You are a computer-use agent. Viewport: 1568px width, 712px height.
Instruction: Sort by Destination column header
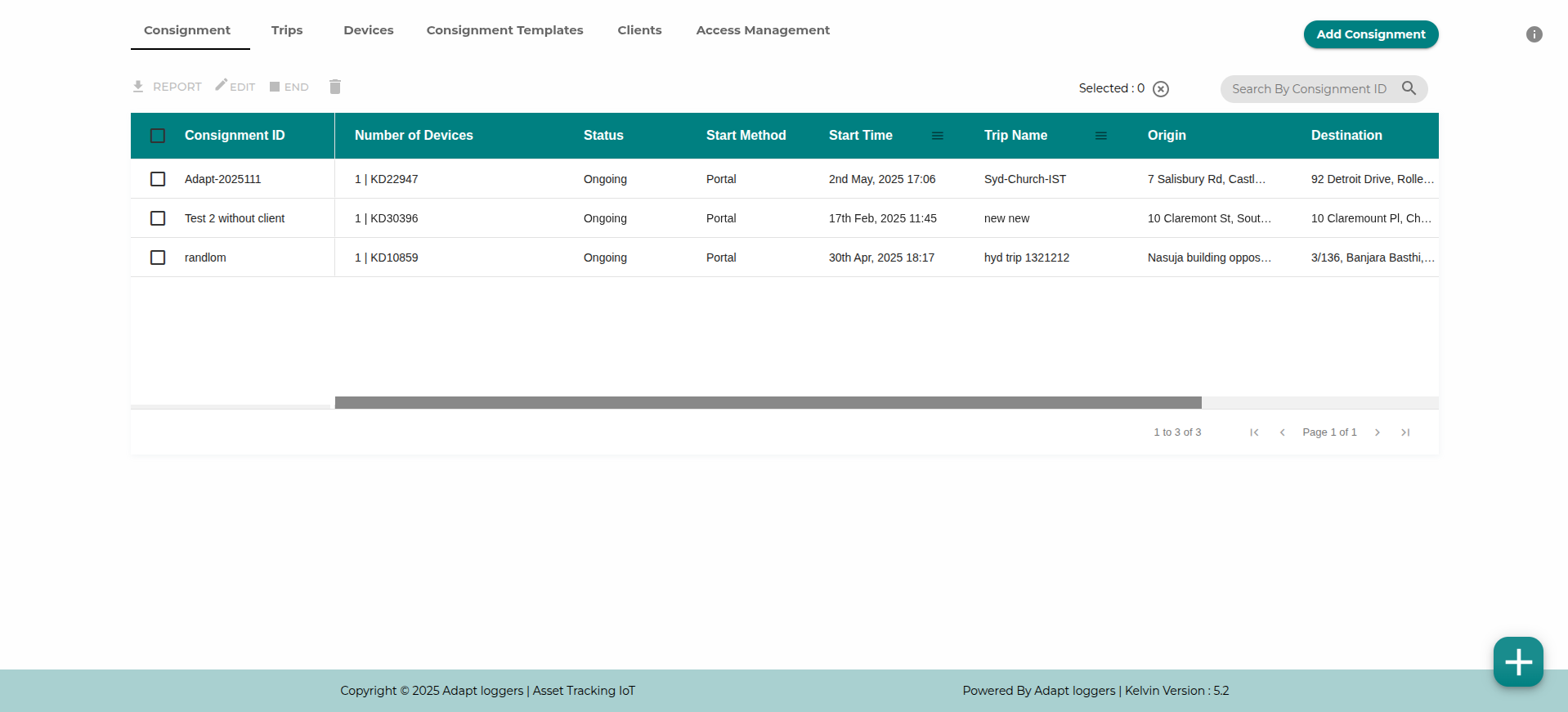click(1346, 136)
